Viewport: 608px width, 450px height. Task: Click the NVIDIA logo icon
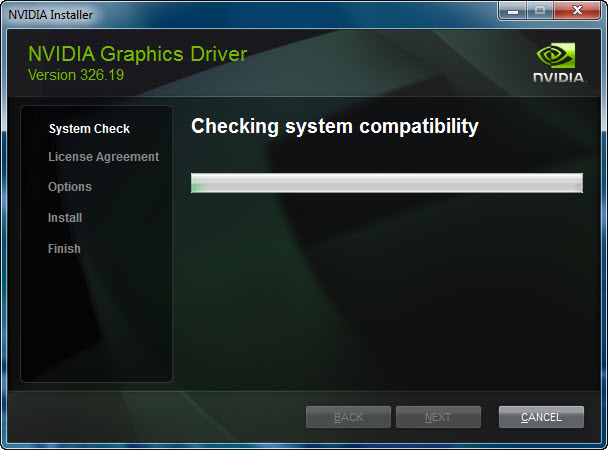(559, 63)
